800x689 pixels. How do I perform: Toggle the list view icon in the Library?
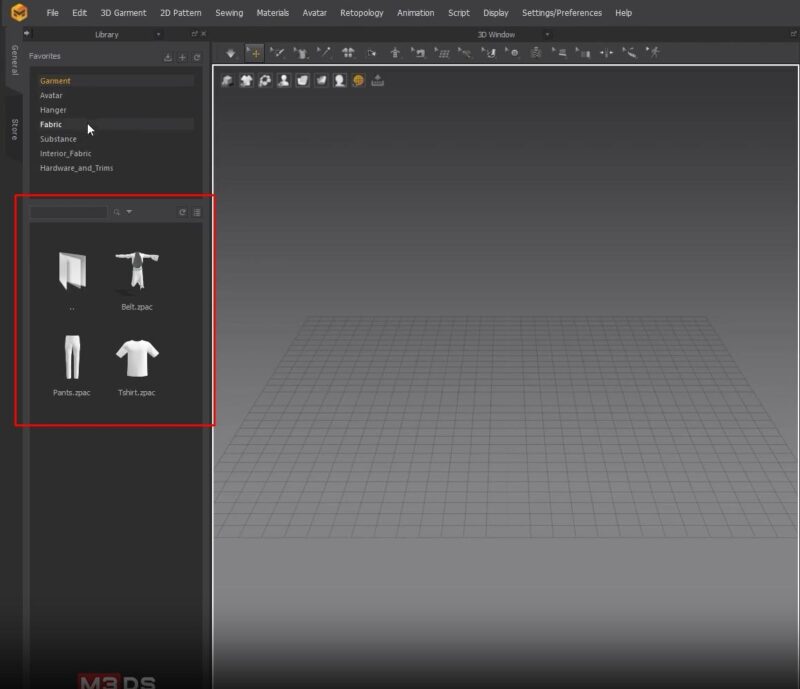(197, 212)
